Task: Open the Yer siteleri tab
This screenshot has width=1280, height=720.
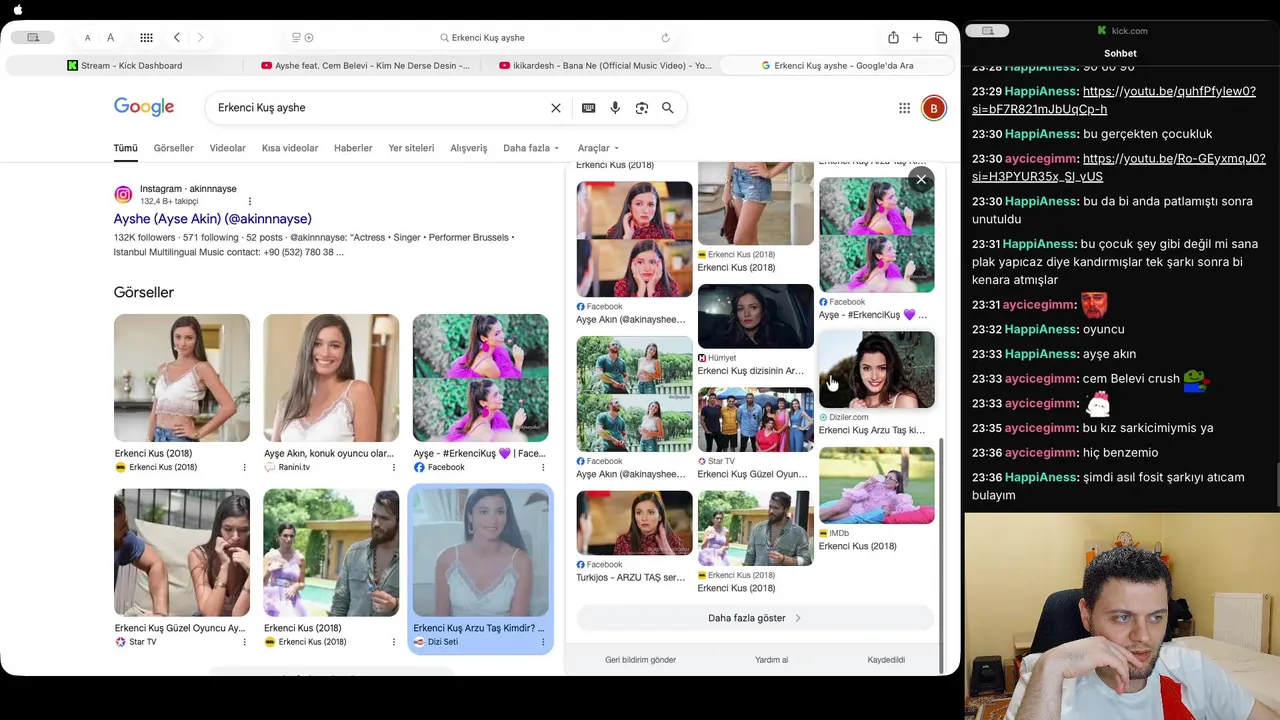Action: [411, 148]
